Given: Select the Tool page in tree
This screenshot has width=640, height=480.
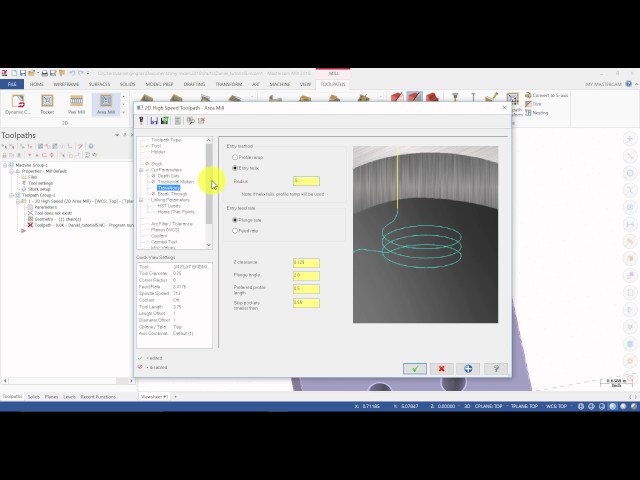Looking at the screenshot, I should (x=156, y=146).
